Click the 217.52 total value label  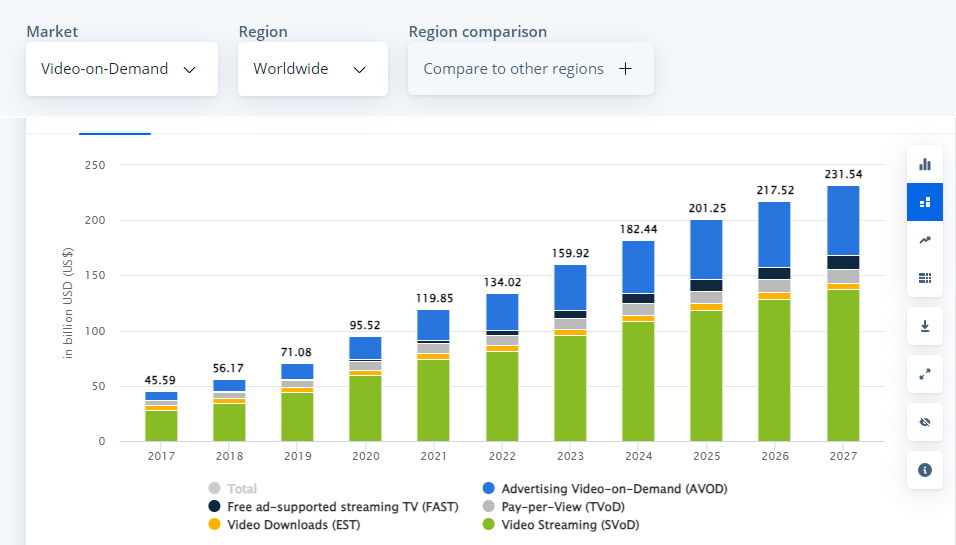(x=775, y=190)
